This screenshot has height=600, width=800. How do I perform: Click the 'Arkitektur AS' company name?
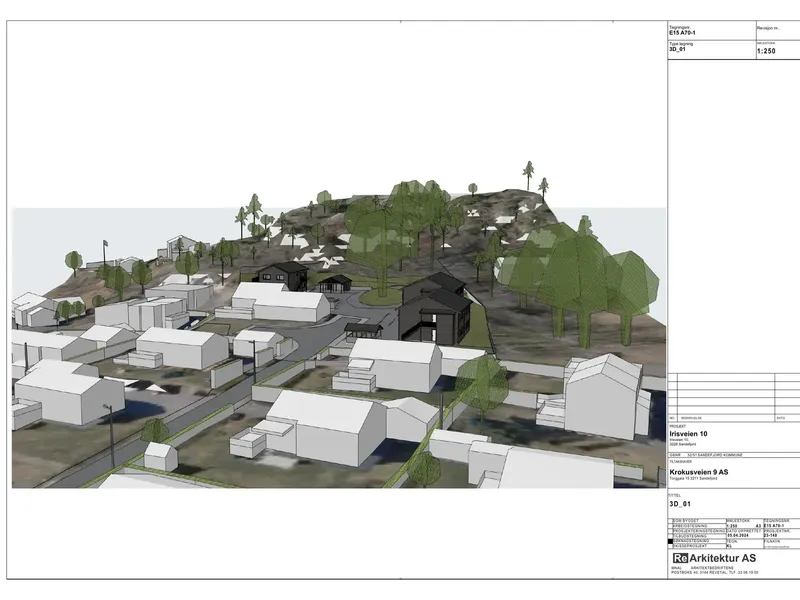(x=722, y=558)
